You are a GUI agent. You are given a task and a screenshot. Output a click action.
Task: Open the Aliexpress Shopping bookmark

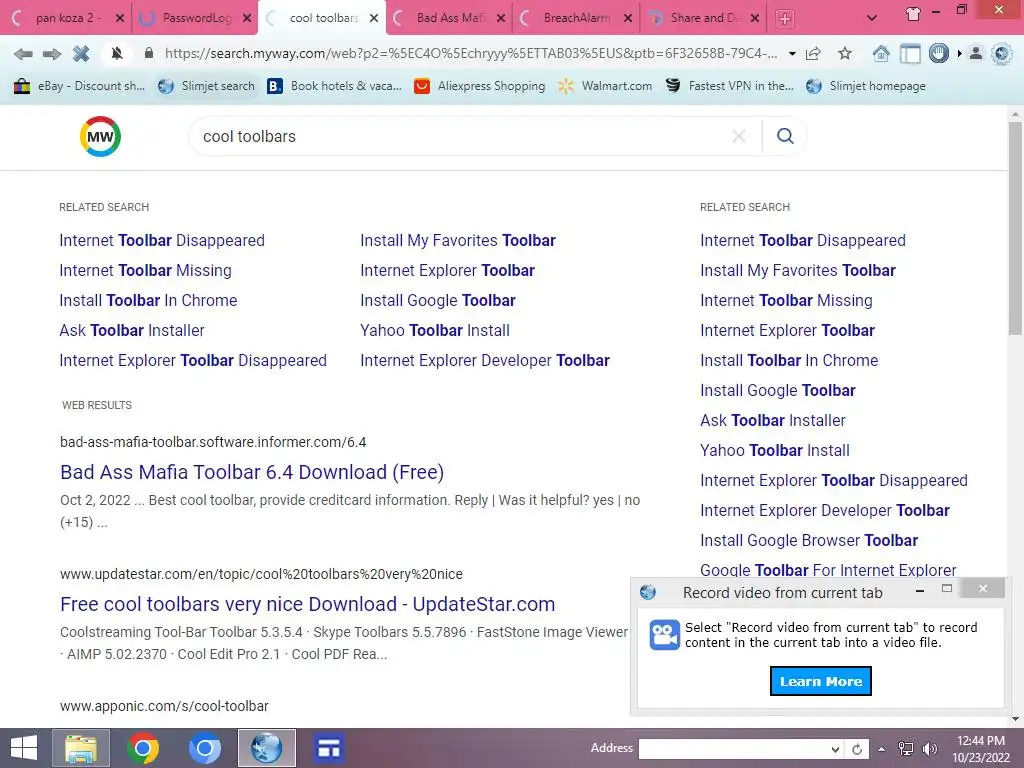pyautogui.click(x=480, y=86)
